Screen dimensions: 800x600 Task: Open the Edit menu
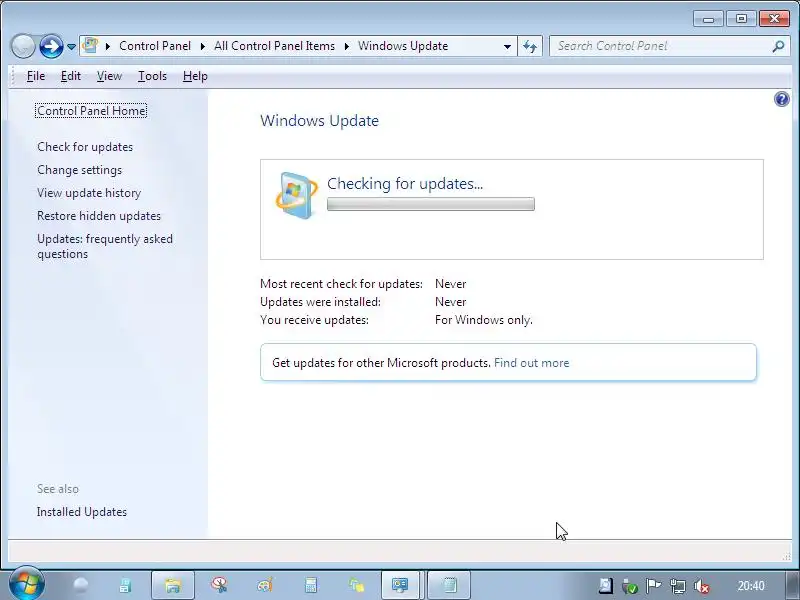coord(71,76)
